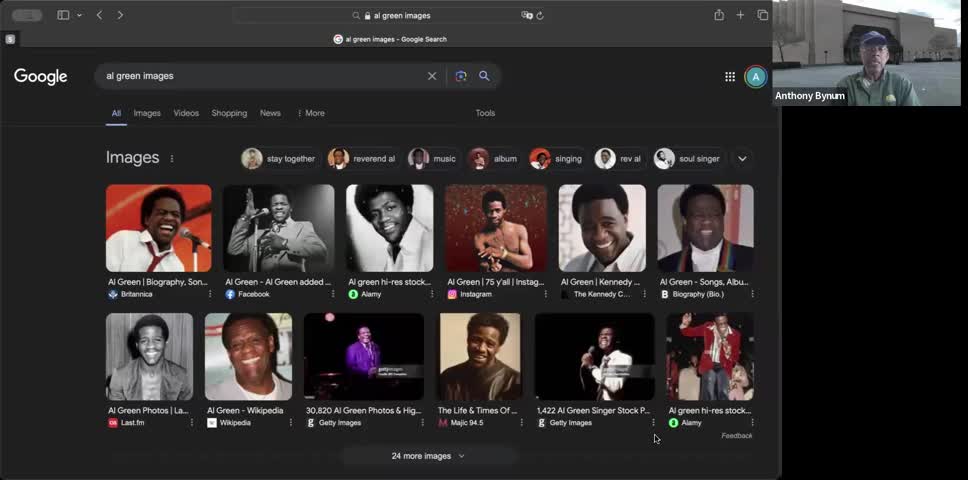Screen dimensions: 968x480
Task: Filter images by reverend al chip
Action: coord(364,159)
